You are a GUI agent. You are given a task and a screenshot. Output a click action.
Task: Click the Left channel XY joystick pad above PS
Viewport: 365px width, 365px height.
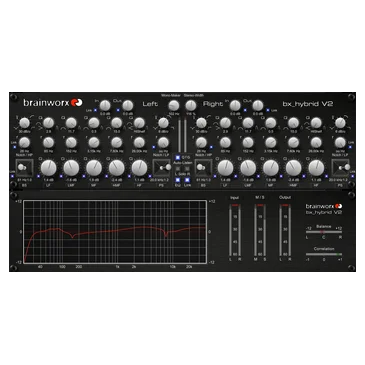tap(162, 167)
